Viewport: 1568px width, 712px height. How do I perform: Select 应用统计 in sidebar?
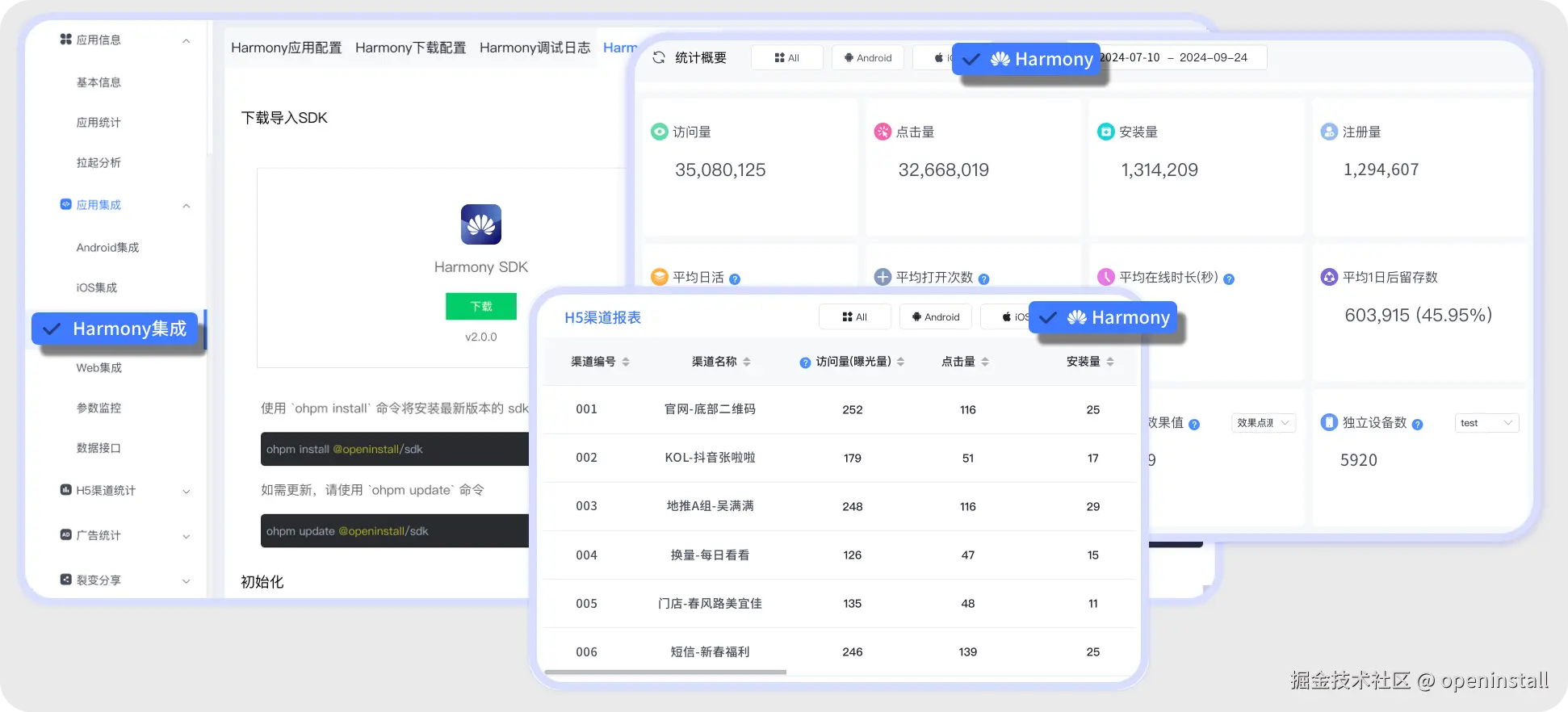(99, 123)
